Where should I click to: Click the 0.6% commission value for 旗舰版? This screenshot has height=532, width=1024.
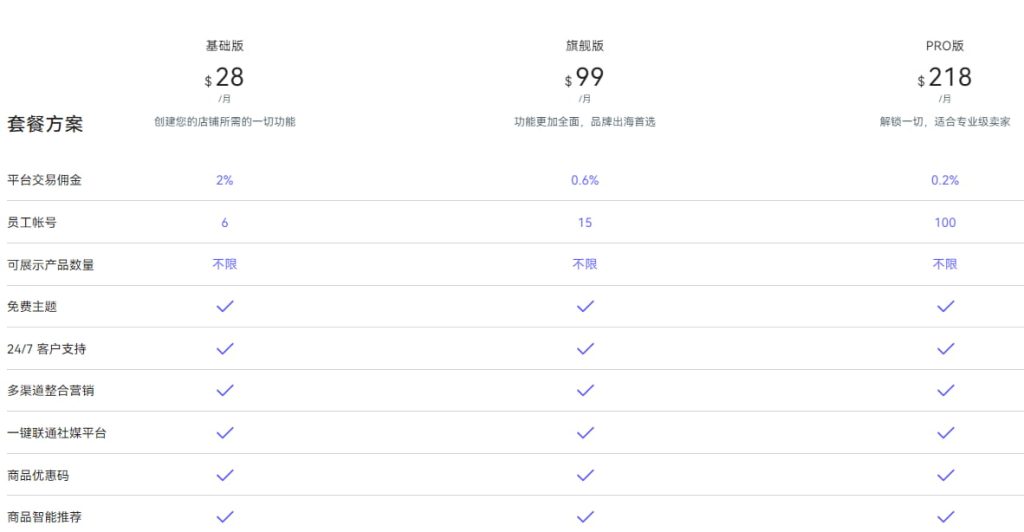pos(585,180)
